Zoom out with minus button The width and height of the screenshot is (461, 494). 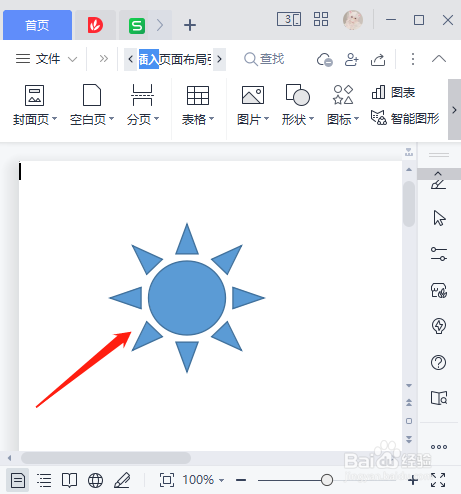[241, 480]
